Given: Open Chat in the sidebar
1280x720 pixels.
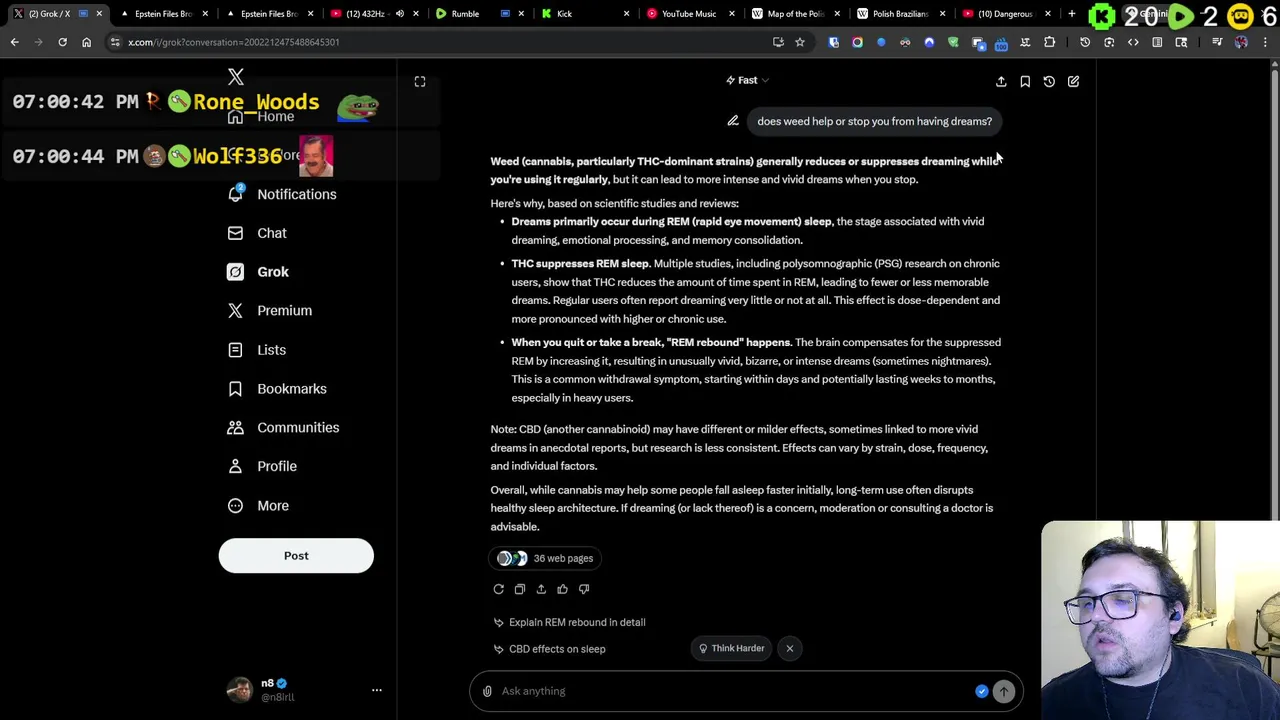Looking at the screenshot, I should [258, 233].
